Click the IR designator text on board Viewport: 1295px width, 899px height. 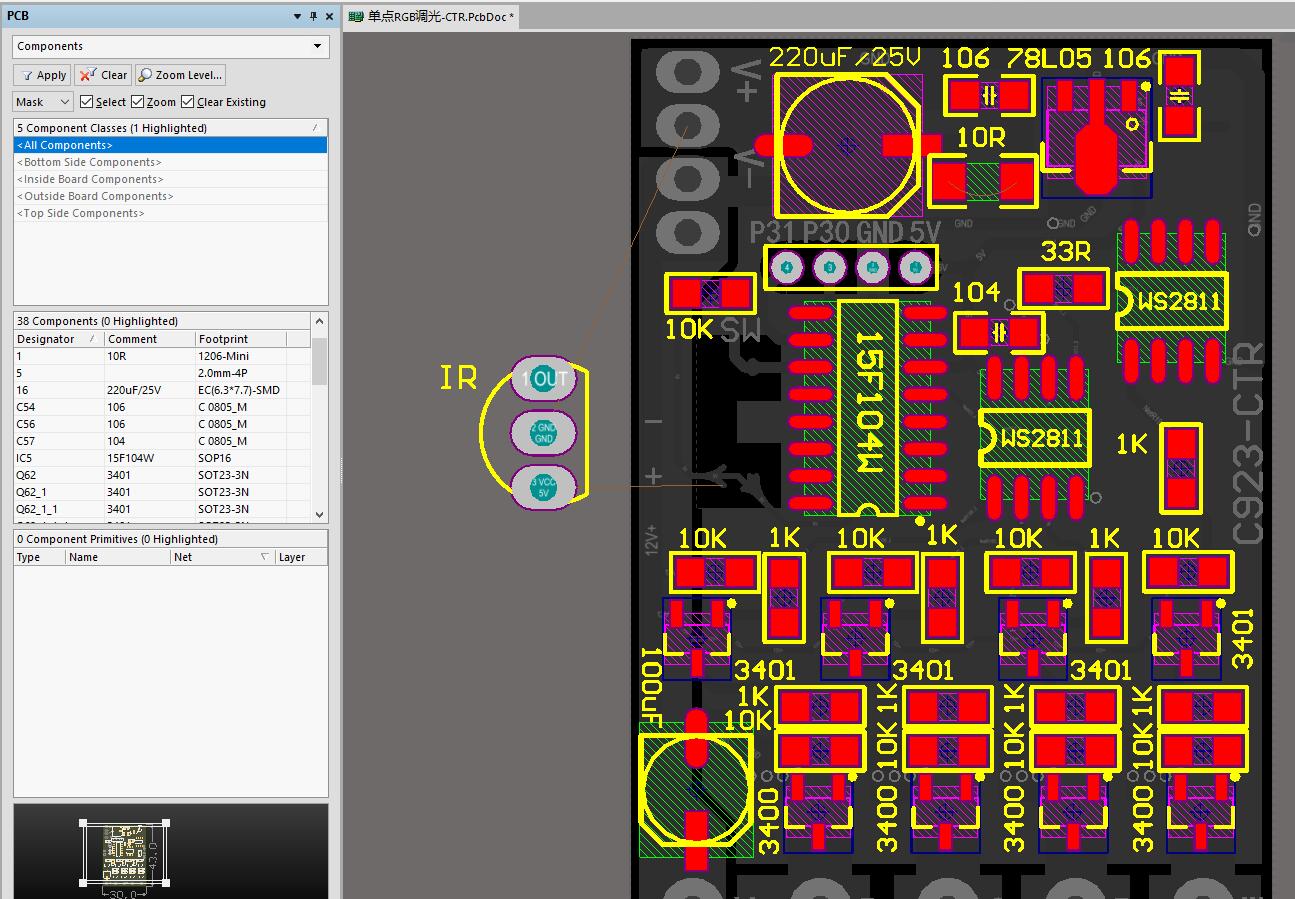coord(458,378)
